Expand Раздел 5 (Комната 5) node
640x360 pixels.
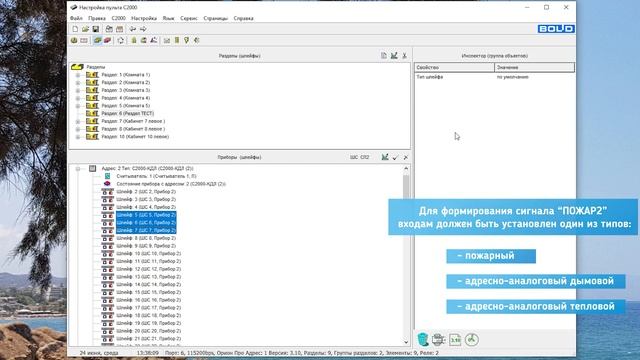[78, 106]
